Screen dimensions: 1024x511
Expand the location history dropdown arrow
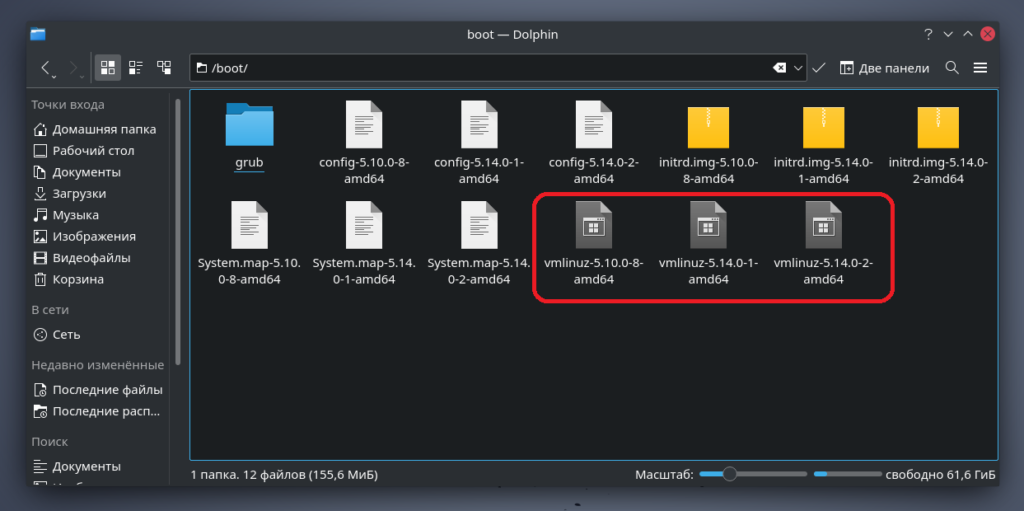[798, 68]
